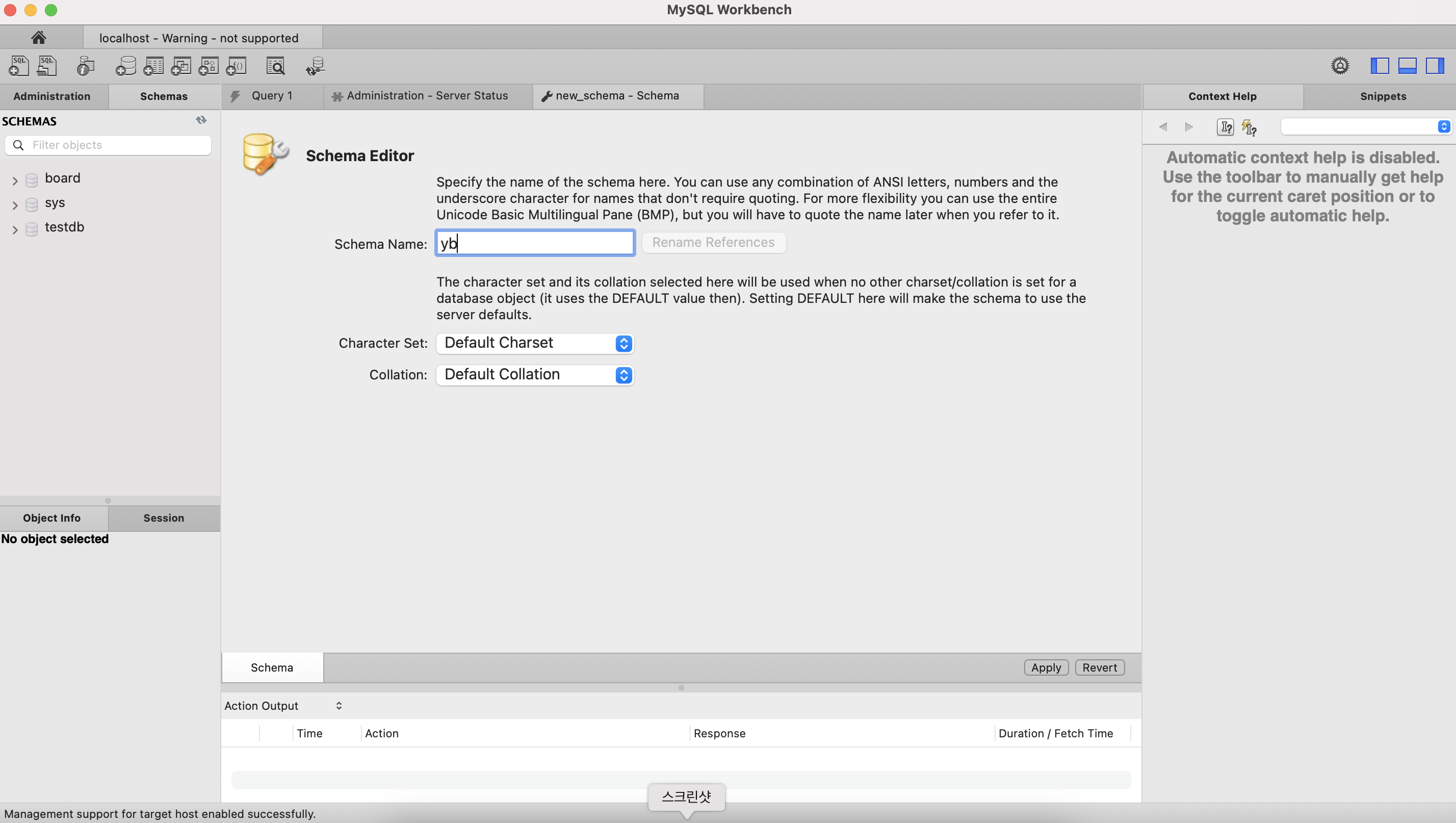Toggle the right sidebar panel visibility
The image size is (1456, 823).
(1435, 66)
